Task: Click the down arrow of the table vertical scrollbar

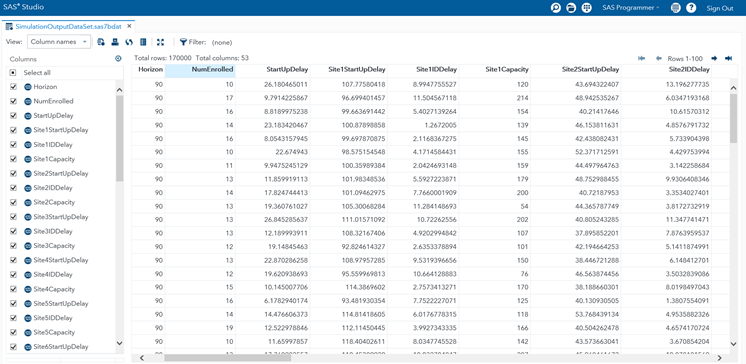Action: [733, 343]
